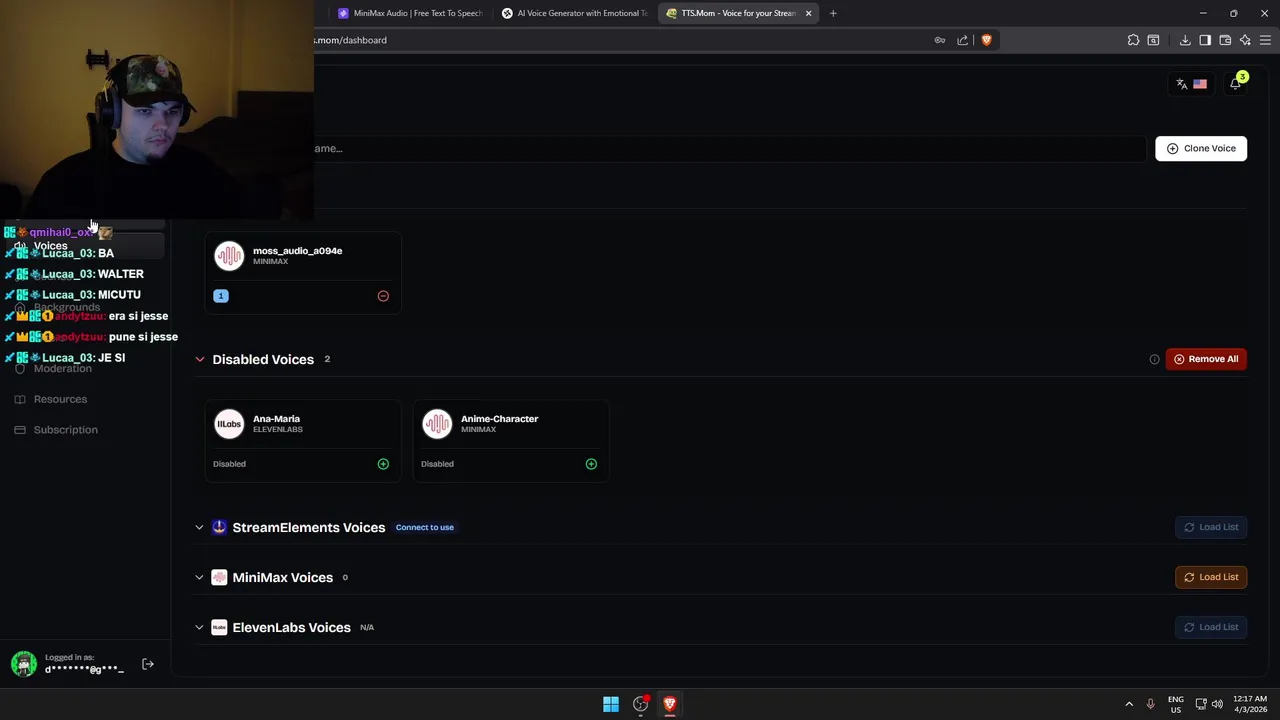Open the browser downloads
1280x720 pixels.
coord(1185,40)
